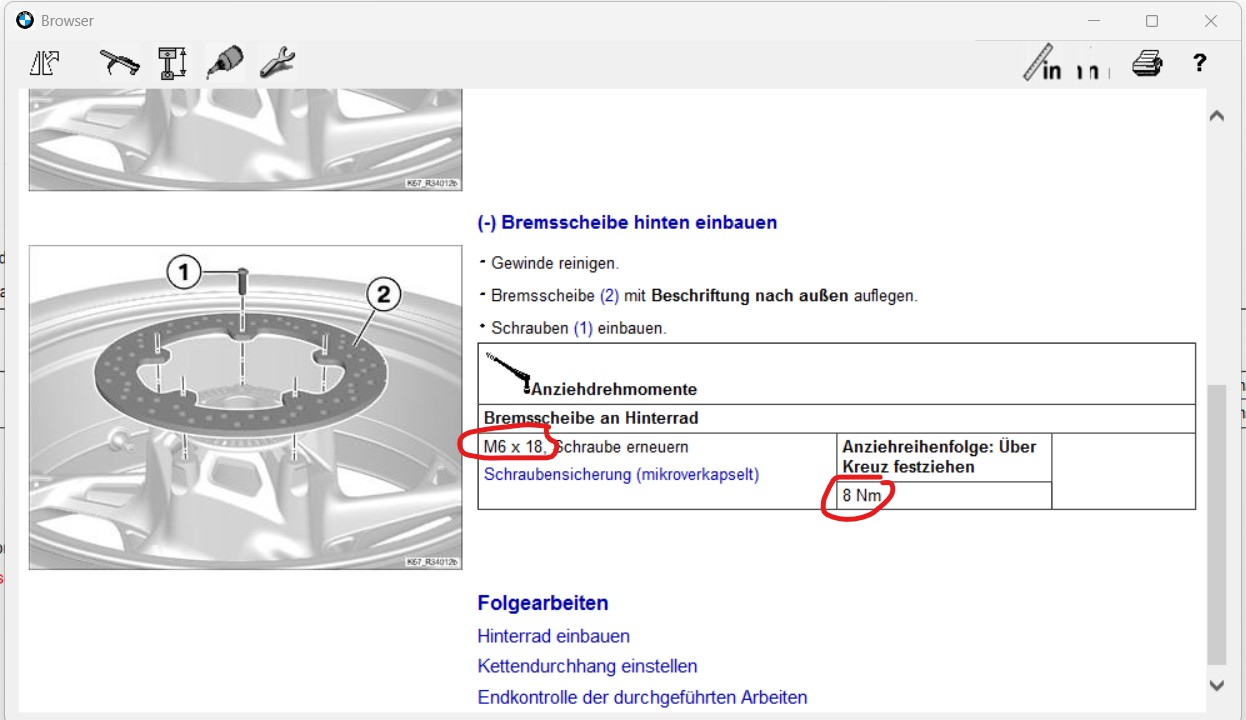
Task: Open the 'Kettendurchhang einstellen' link
Action: coord(587,666)
